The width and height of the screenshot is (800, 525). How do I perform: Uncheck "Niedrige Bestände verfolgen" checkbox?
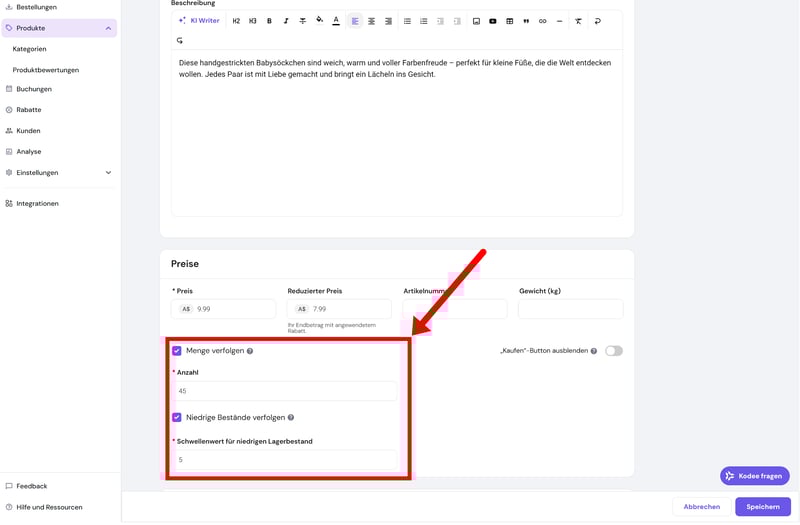click(x=177, y=417)
